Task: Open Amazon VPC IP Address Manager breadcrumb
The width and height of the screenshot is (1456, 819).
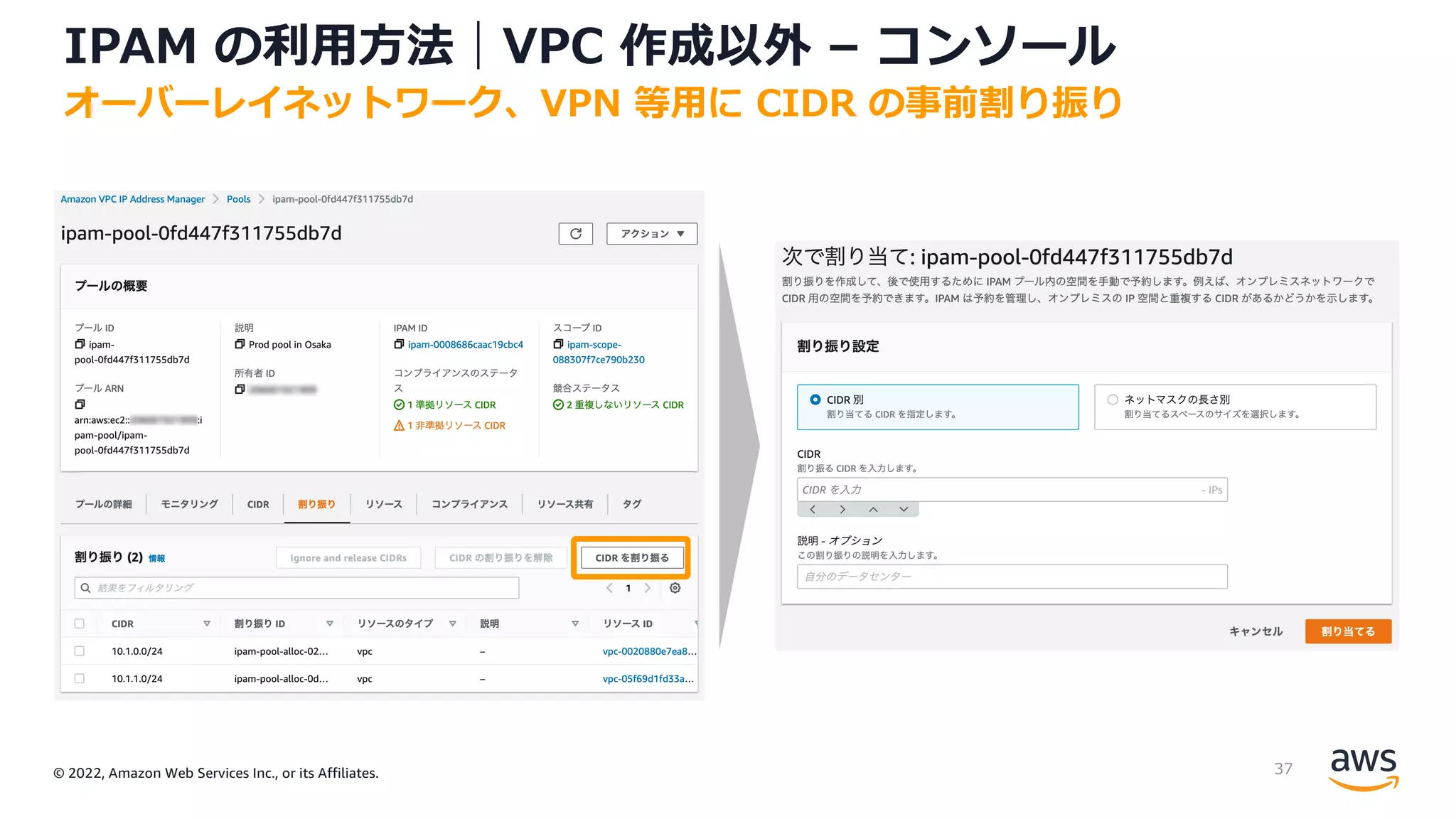Action: pyautogui.click(x=132, y=199)
